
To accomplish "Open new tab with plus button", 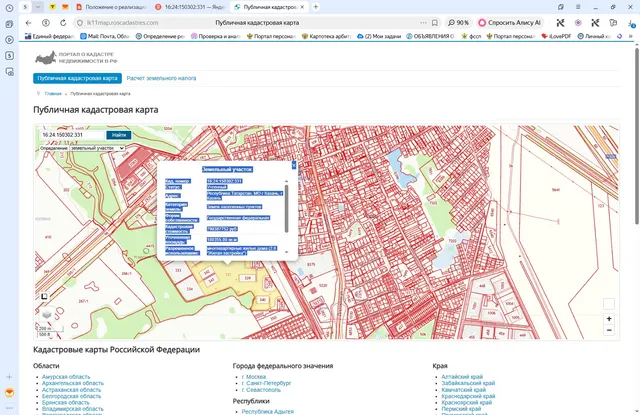I will (316, 7).
